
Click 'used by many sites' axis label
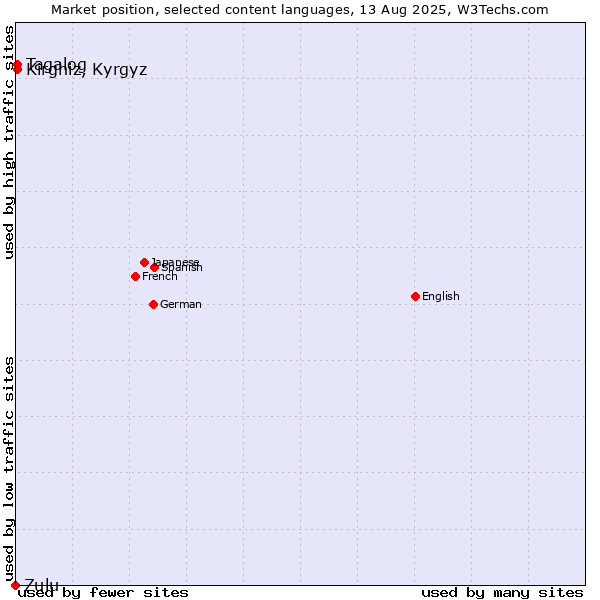(502, 593)
